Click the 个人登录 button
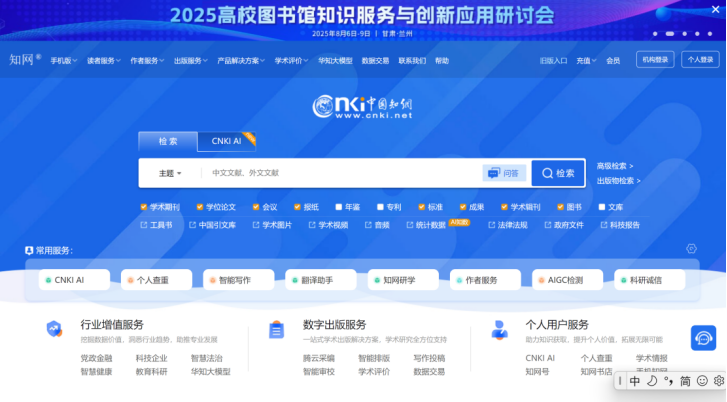Screen dimensions: 727x402 (x=700, y=60)
